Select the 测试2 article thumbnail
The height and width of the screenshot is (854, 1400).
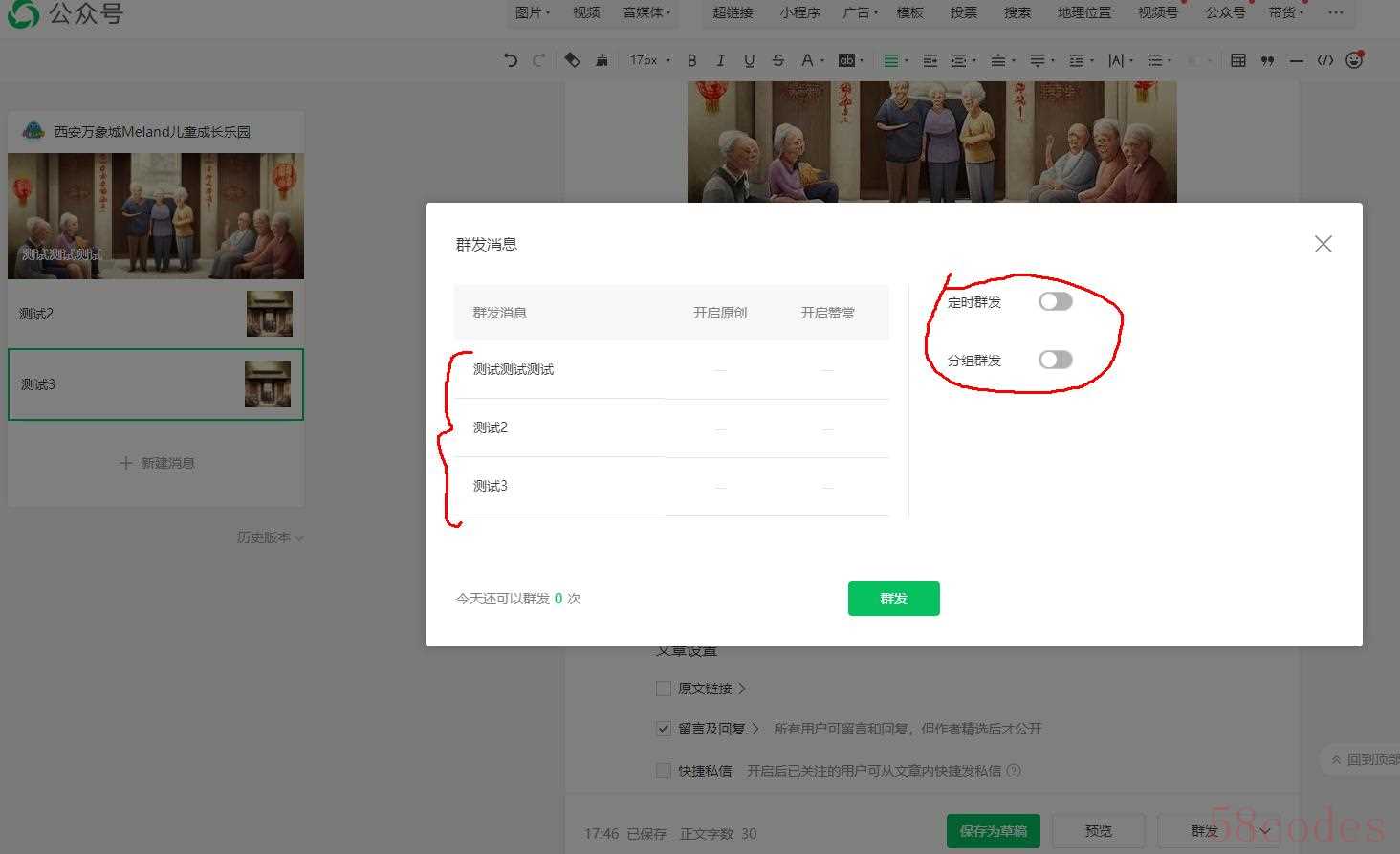point(269,314)
